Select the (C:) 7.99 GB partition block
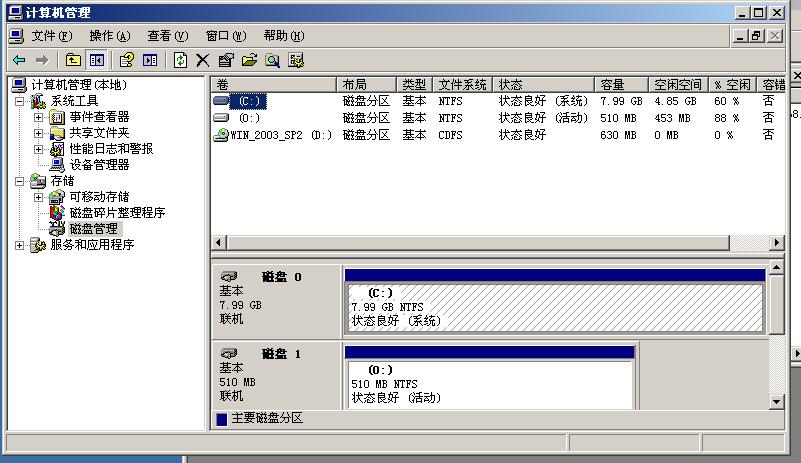The width and height of the screenshot is (801, 463). 555,308
